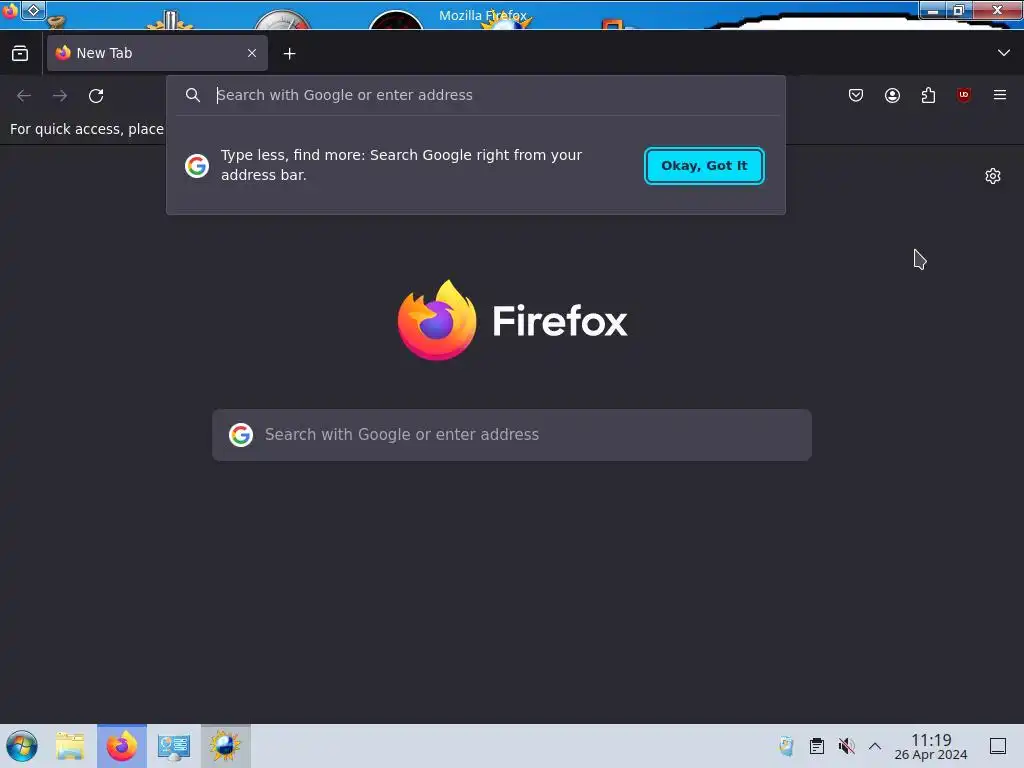Personalize new tab with gear icon
Image resolution: width=1024 pixels, height=768 pixels.
pyautogui.click(x=993, y=176)
